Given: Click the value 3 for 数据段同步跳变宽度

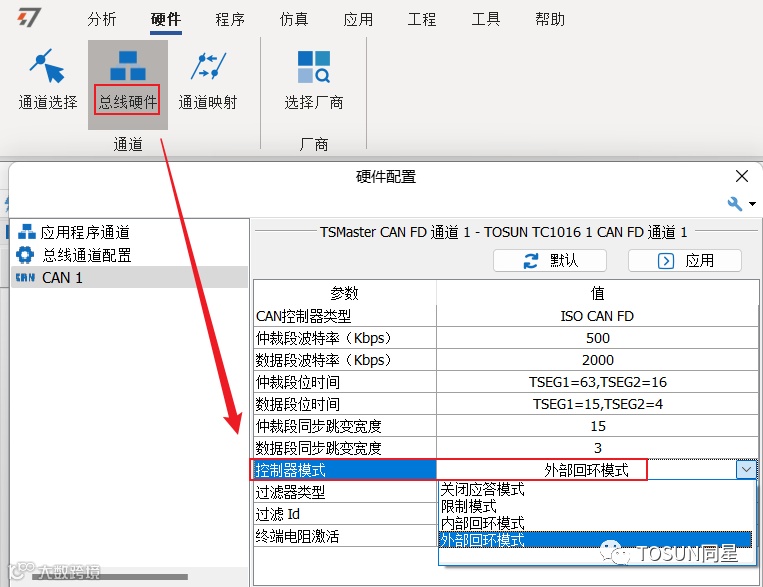Looking at the screenshot, I should 597,448.
